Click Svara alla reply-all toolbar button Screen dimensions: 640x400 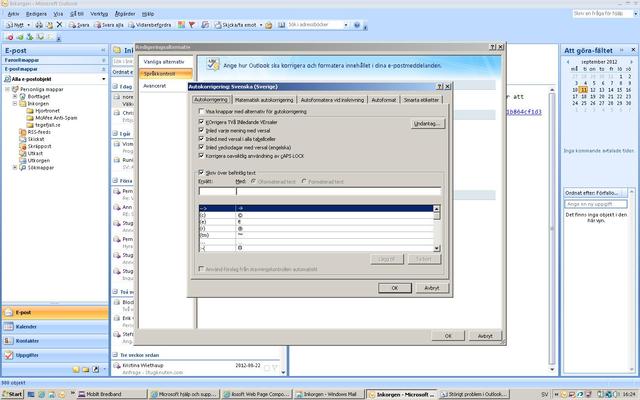[109, 25]
